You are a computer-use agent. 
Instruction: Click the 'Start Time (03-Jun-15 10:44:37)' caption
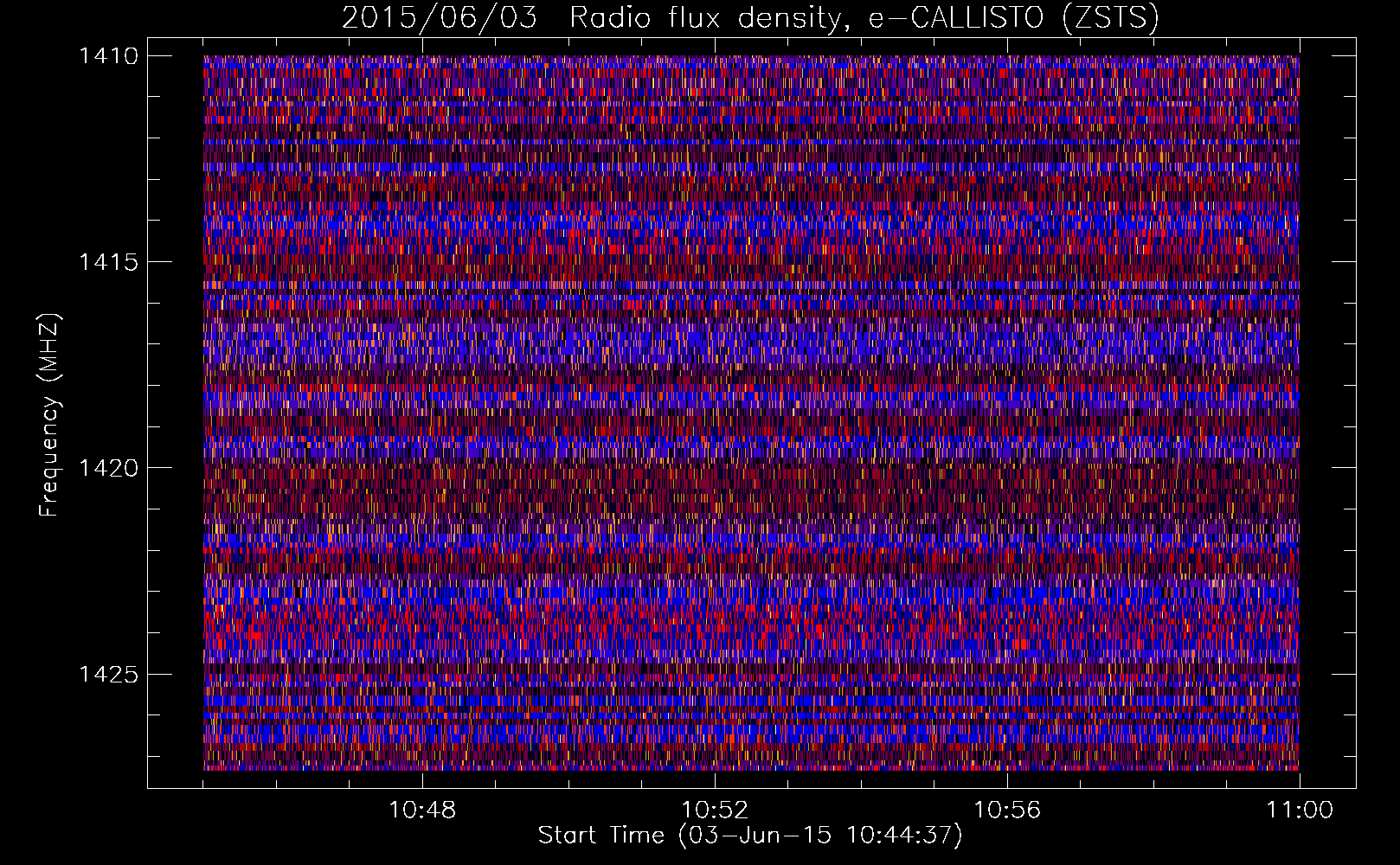click(750, 836)
